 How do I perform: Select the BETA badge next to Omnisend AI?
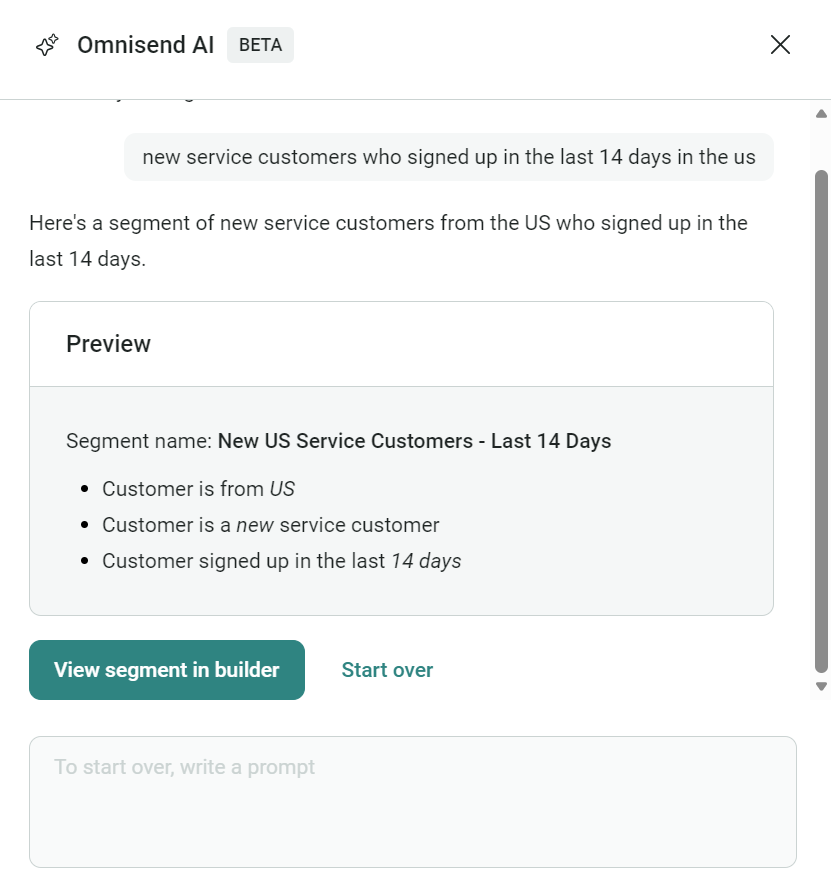coord(260,45)
